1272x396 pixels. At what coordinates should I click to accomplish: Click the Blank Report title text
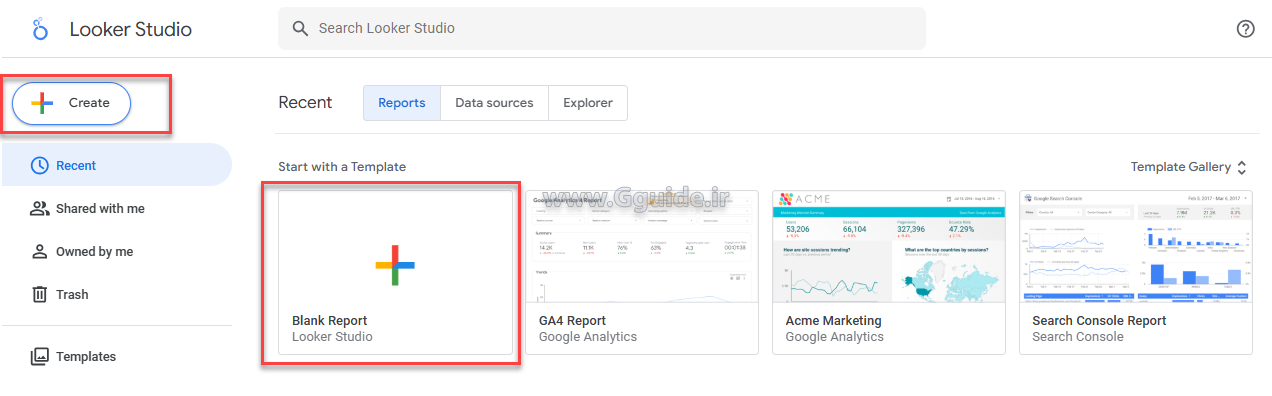329,321
